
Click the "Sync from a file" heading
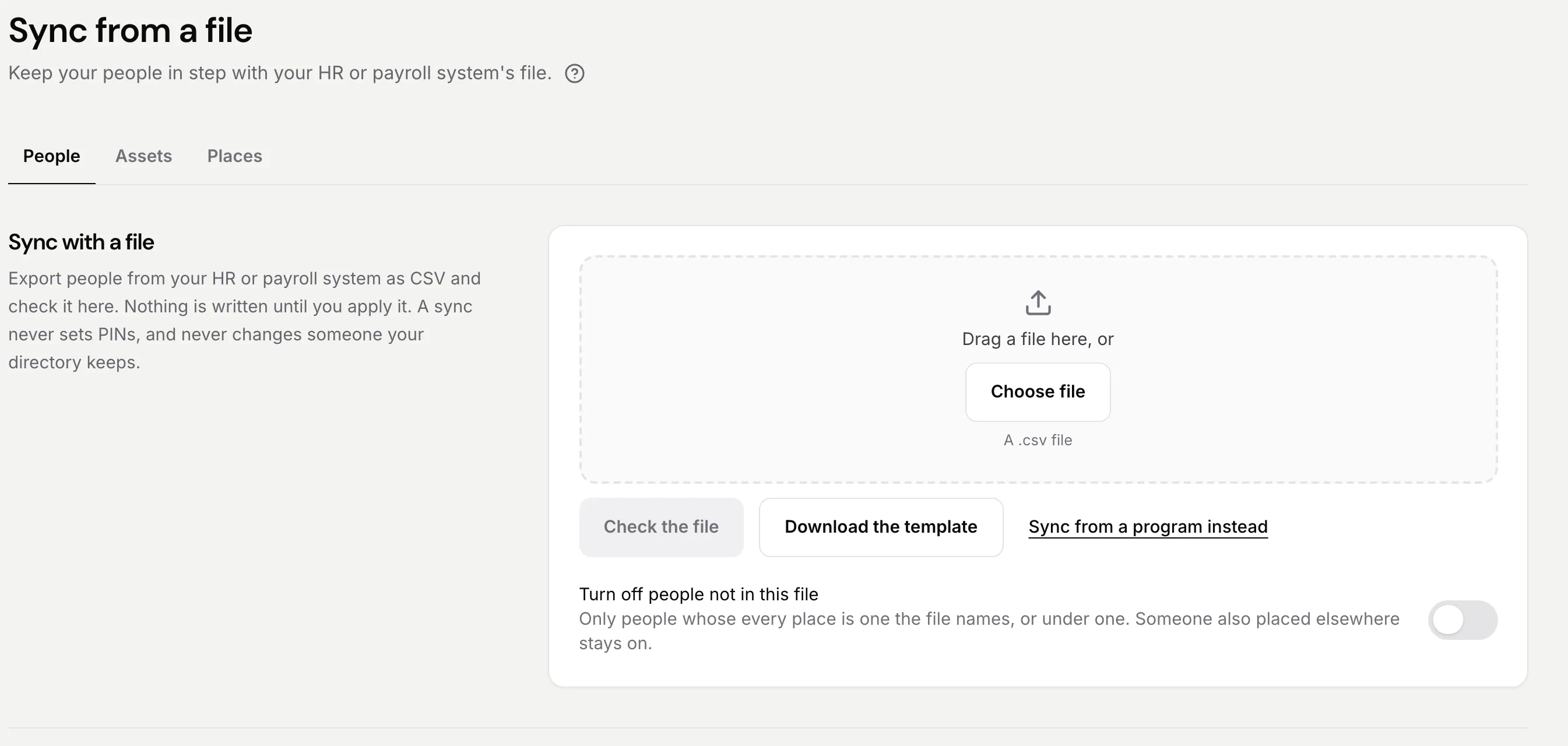[x=130, y=30]
